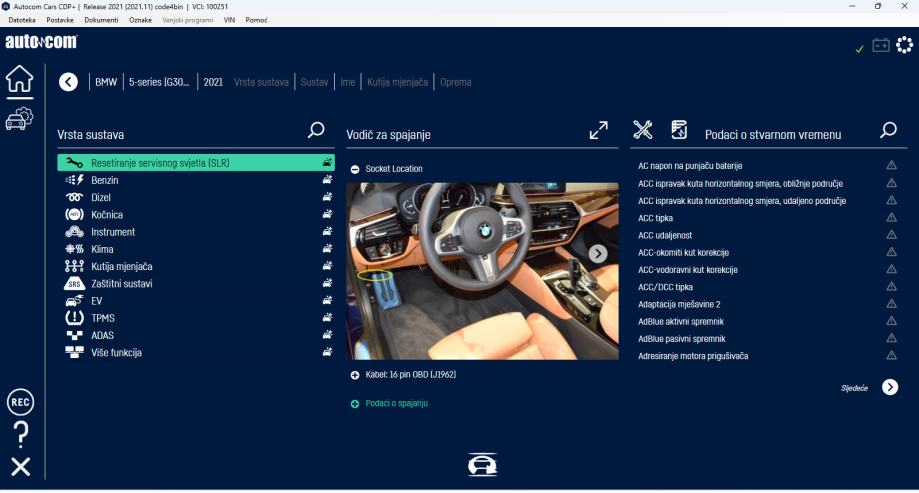
Task: Search the Vrsta sustava list
Action: point(316,130)
